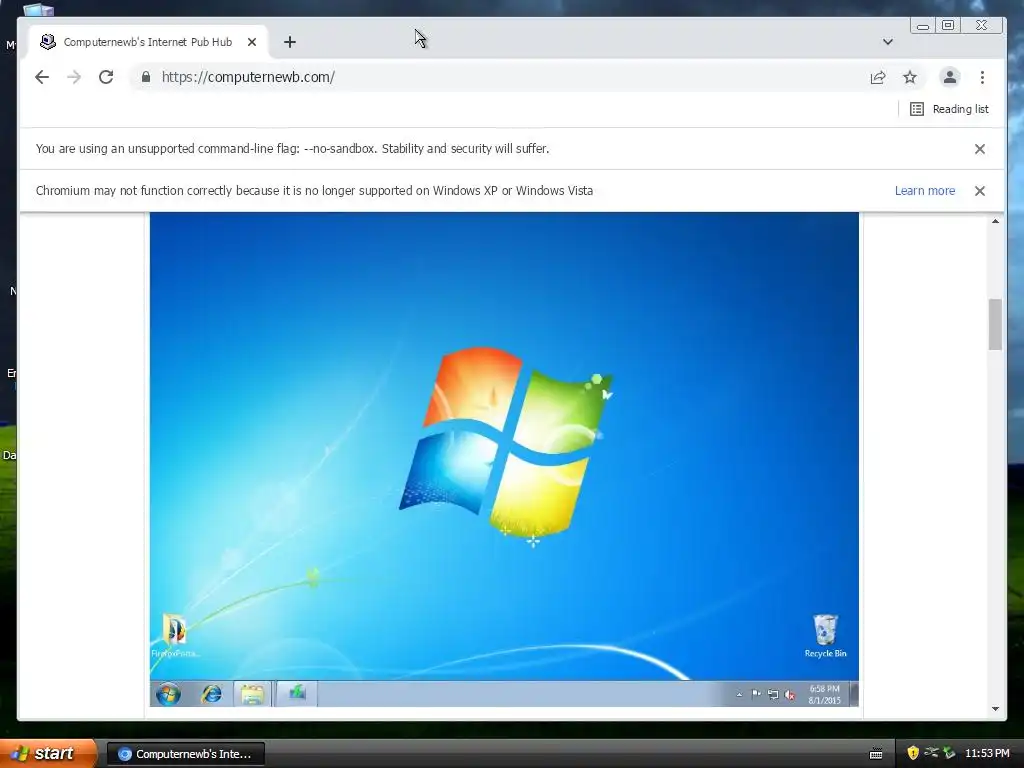This screenshot has width=1024, height=768.
Task: Minimize the Chromium window
Action: pyautogui.click(x=923, y=25)
